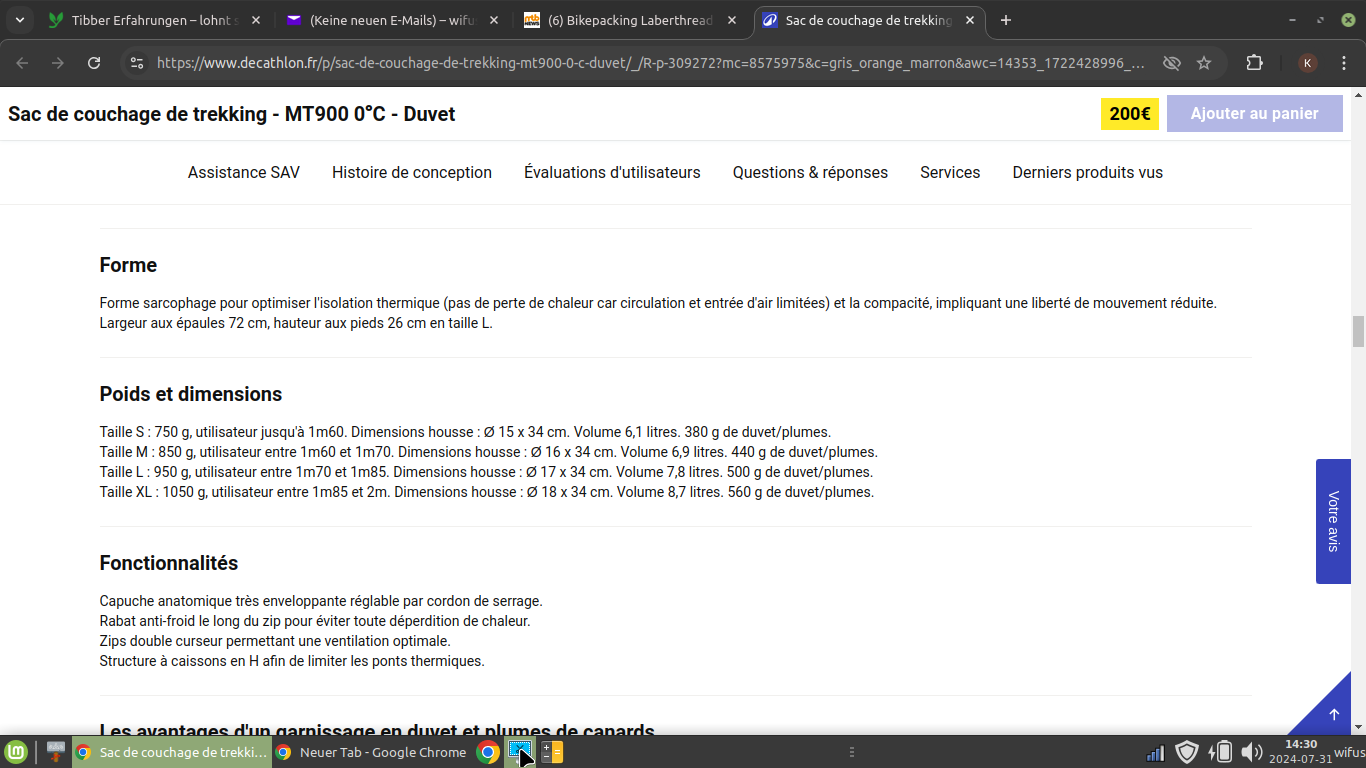Image resolution: width=1366 pixels, height=768 pixels.
Task: Click Ajouter au panier button
Action: pos(1254,113)
